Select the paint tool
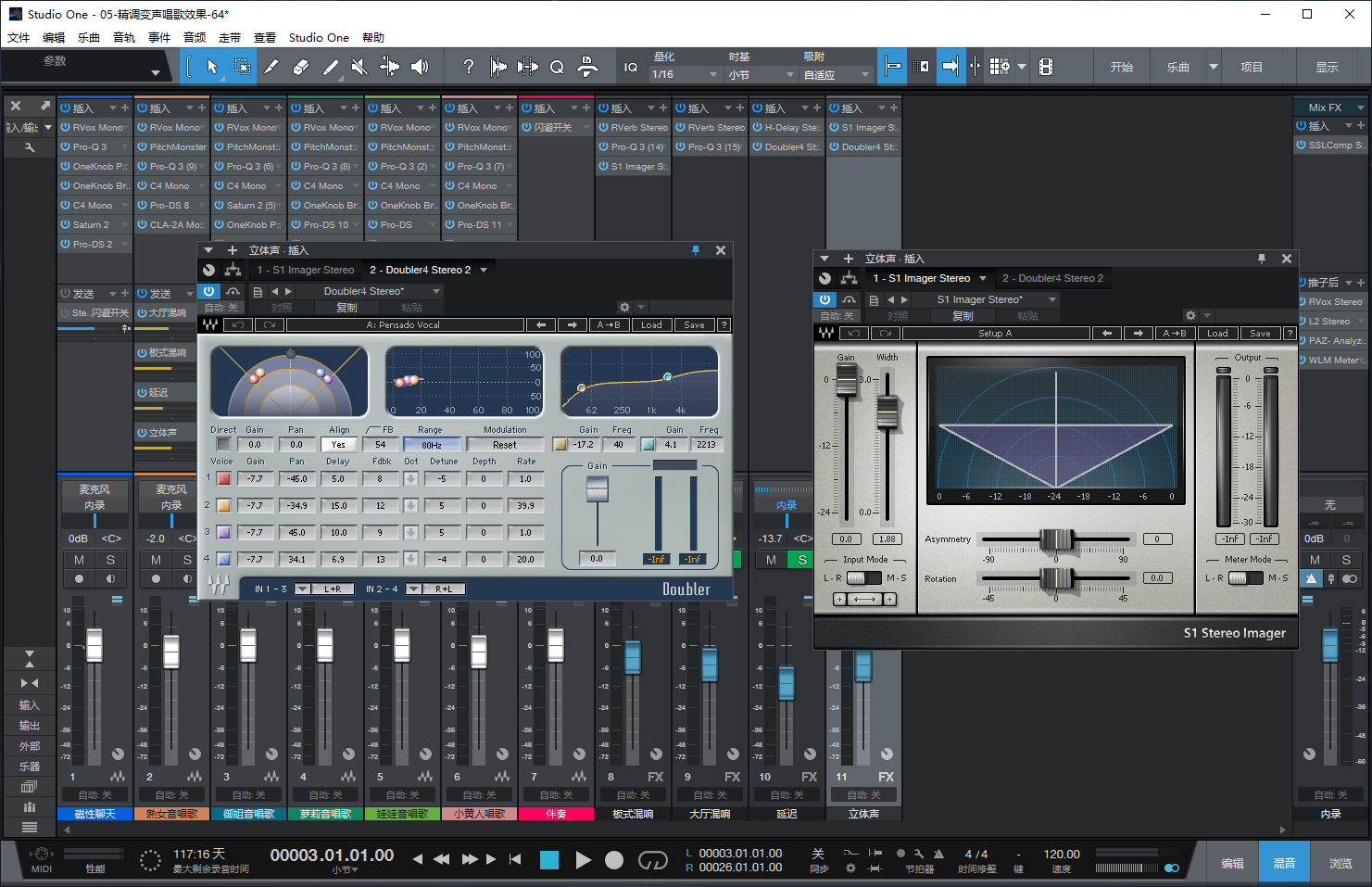 (x=331, y=66)
